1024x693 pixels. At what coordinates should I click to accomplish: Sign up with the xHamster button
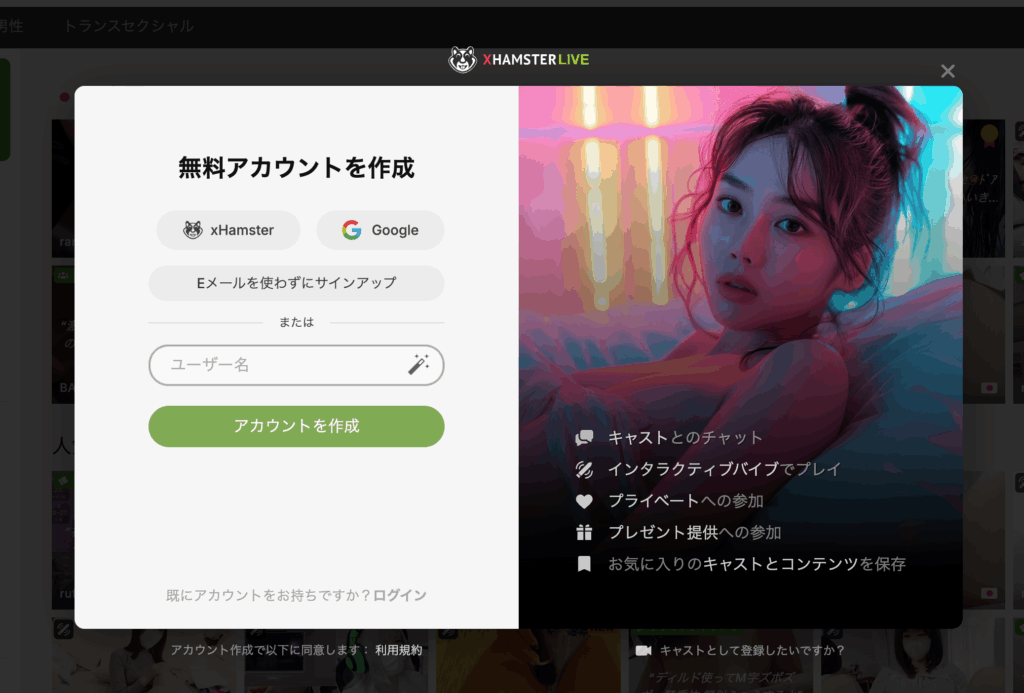click(229, 230)
